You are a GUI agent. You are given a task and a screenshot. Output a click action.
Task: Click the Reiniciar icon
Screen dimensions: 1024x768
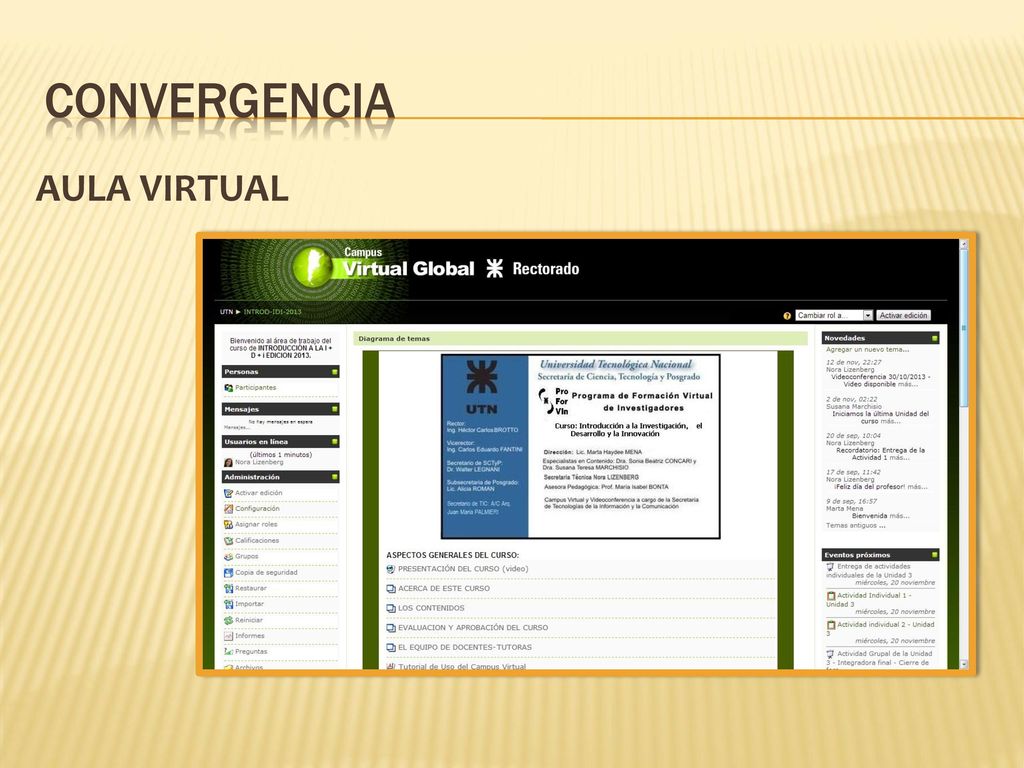pos(228,620)
